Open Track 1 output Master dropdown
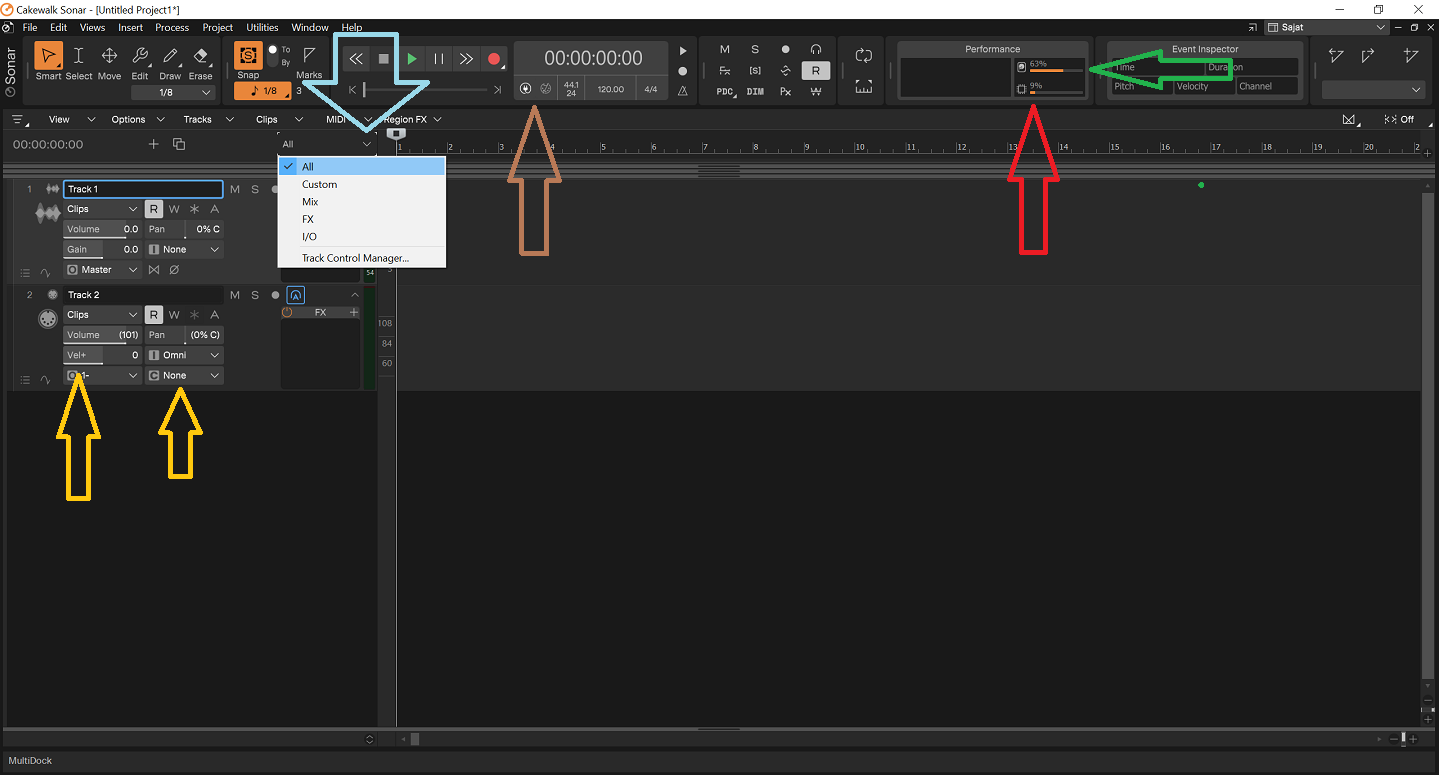 tap(102, 270)
